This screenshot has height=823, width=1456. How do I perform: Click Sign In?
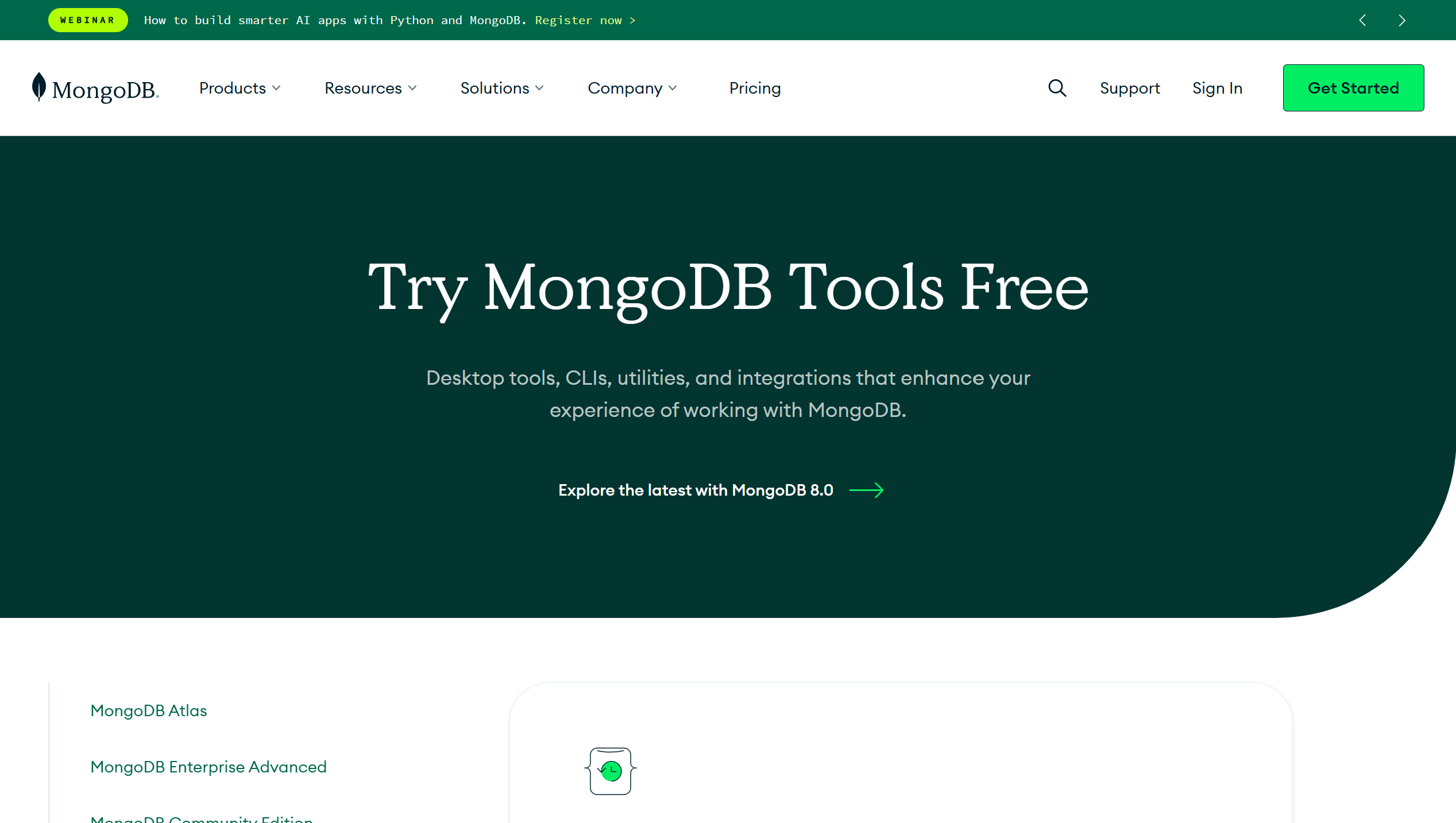point(1217,88)
